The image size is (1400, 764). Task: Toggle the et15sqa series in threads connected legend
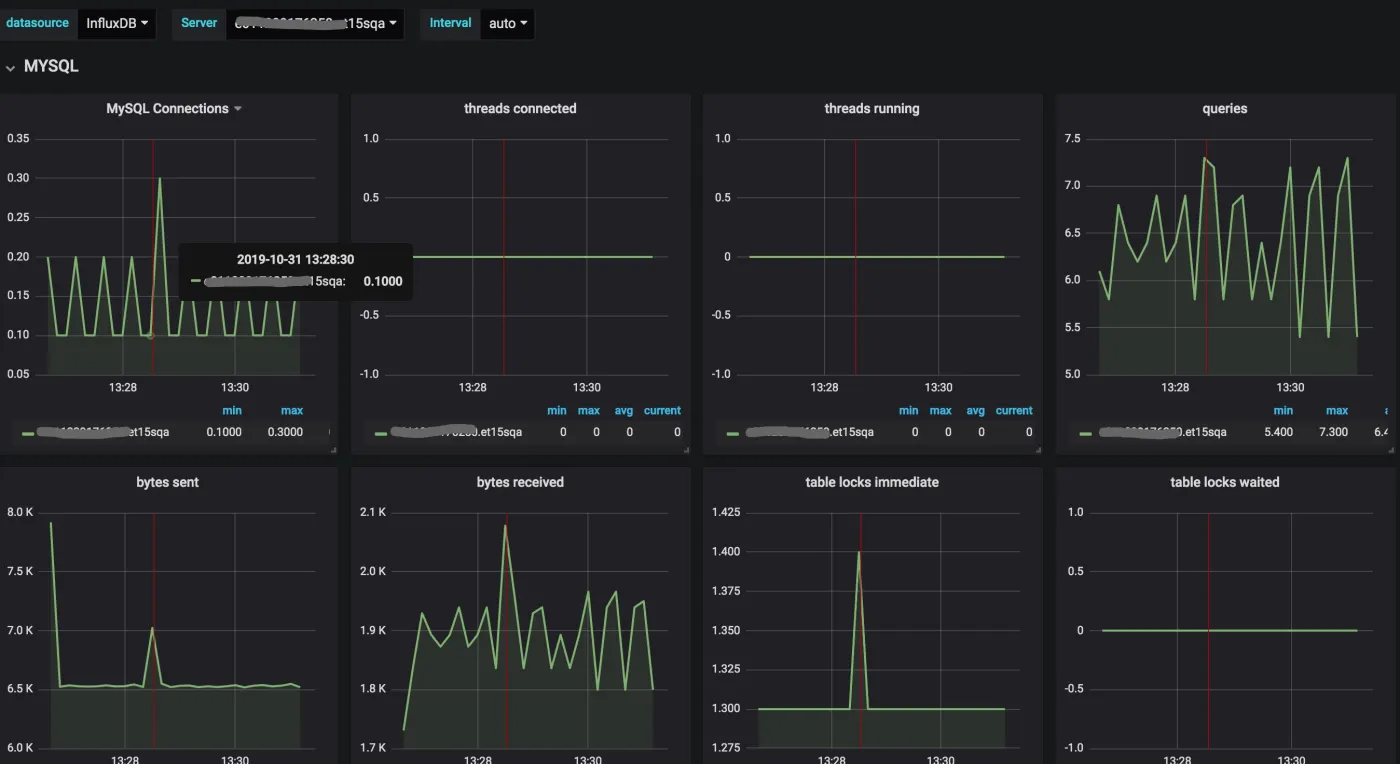[456, 432]
